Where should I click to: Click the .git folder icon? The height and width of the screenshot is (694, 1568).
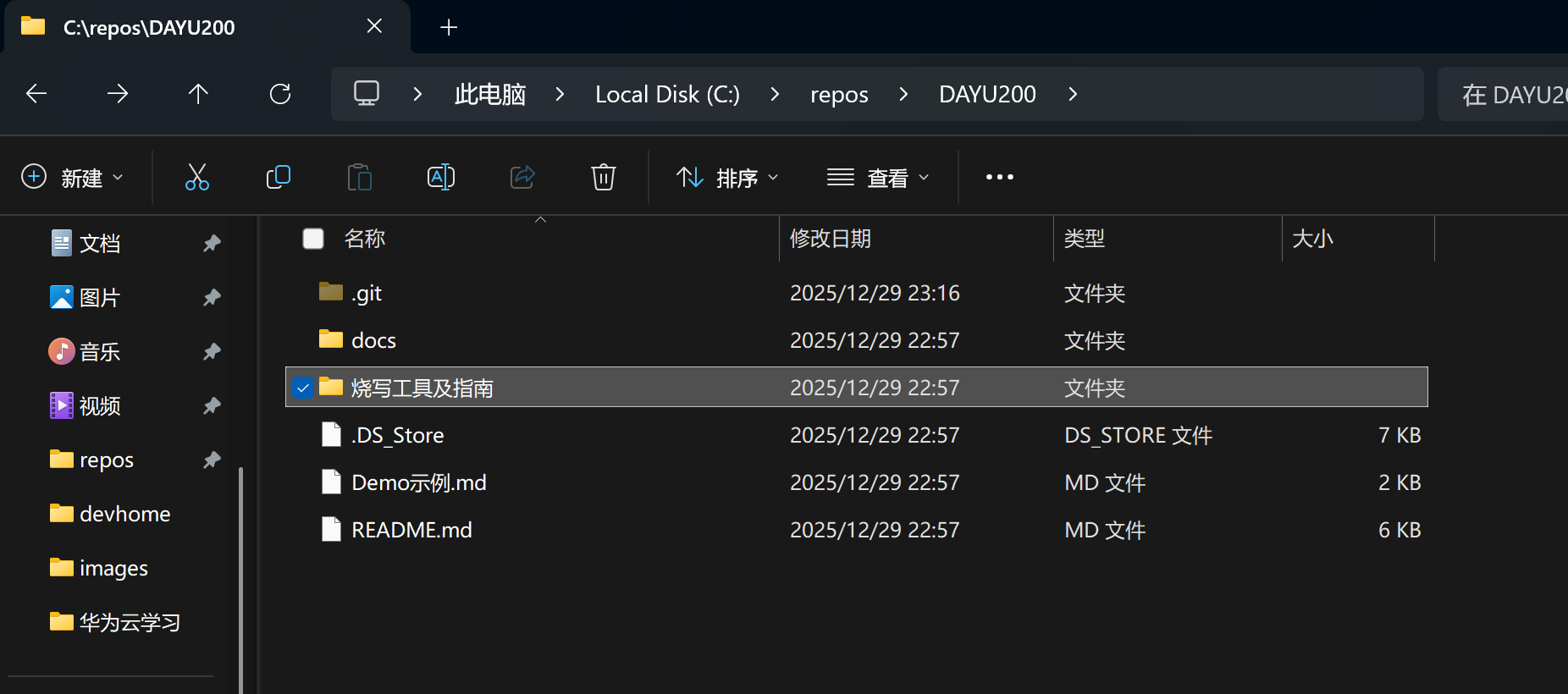(x=331, y=292)
